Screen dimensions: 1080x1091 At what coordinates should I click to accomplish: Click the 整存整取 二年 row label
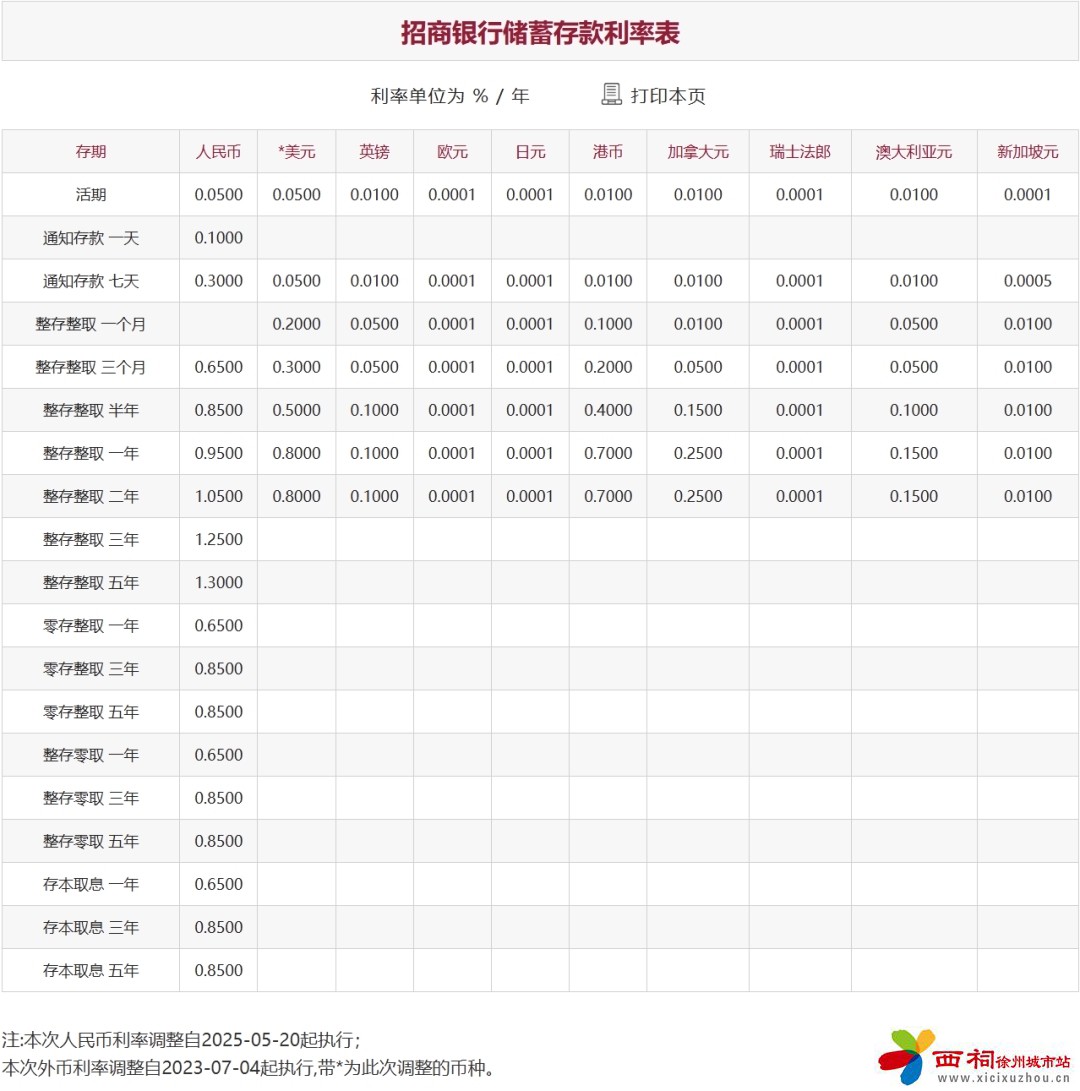(x=90, y=497)
